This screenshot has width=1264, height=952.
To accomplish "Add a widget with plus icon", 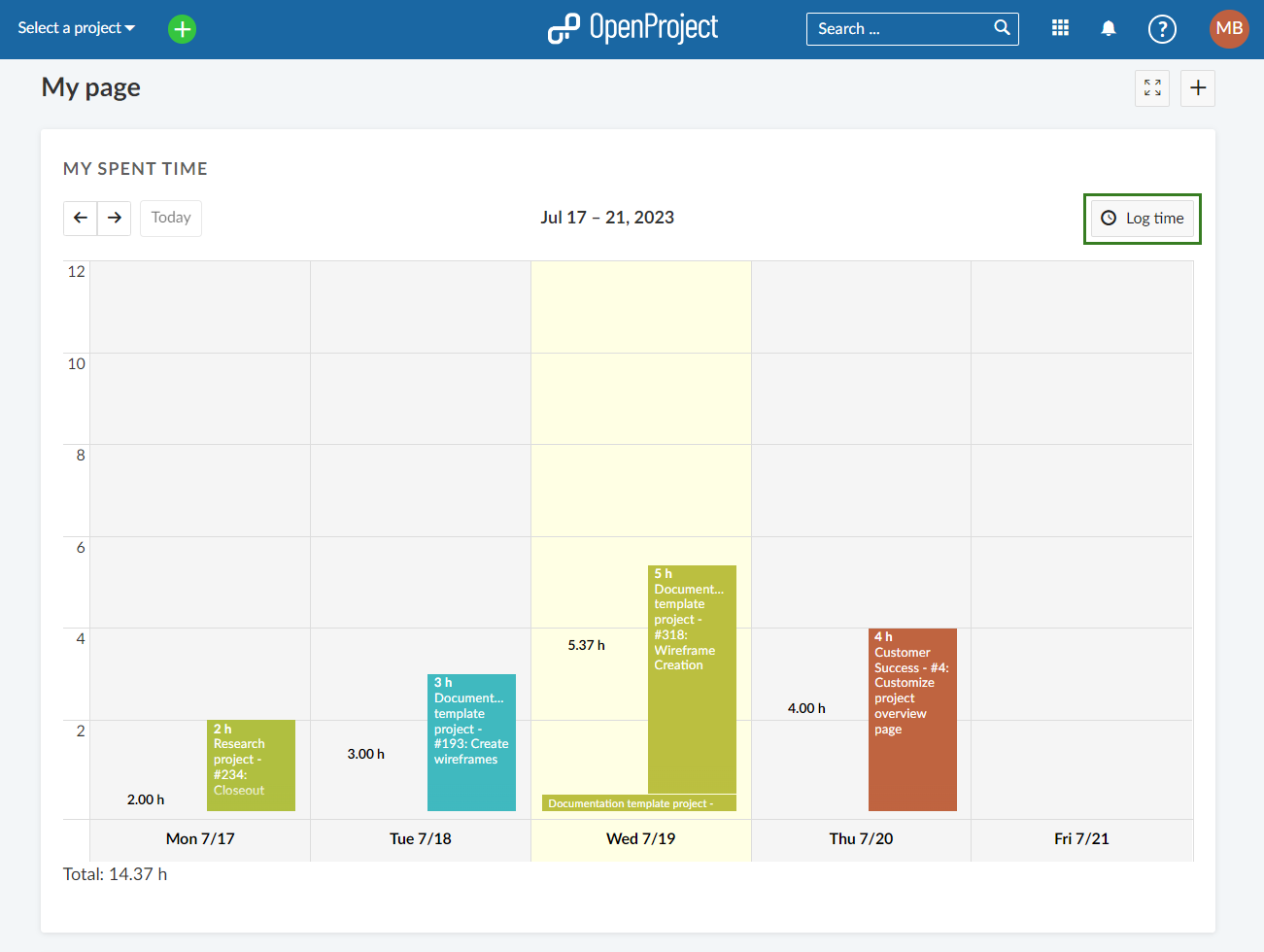I will click(x=1198, y=88).
